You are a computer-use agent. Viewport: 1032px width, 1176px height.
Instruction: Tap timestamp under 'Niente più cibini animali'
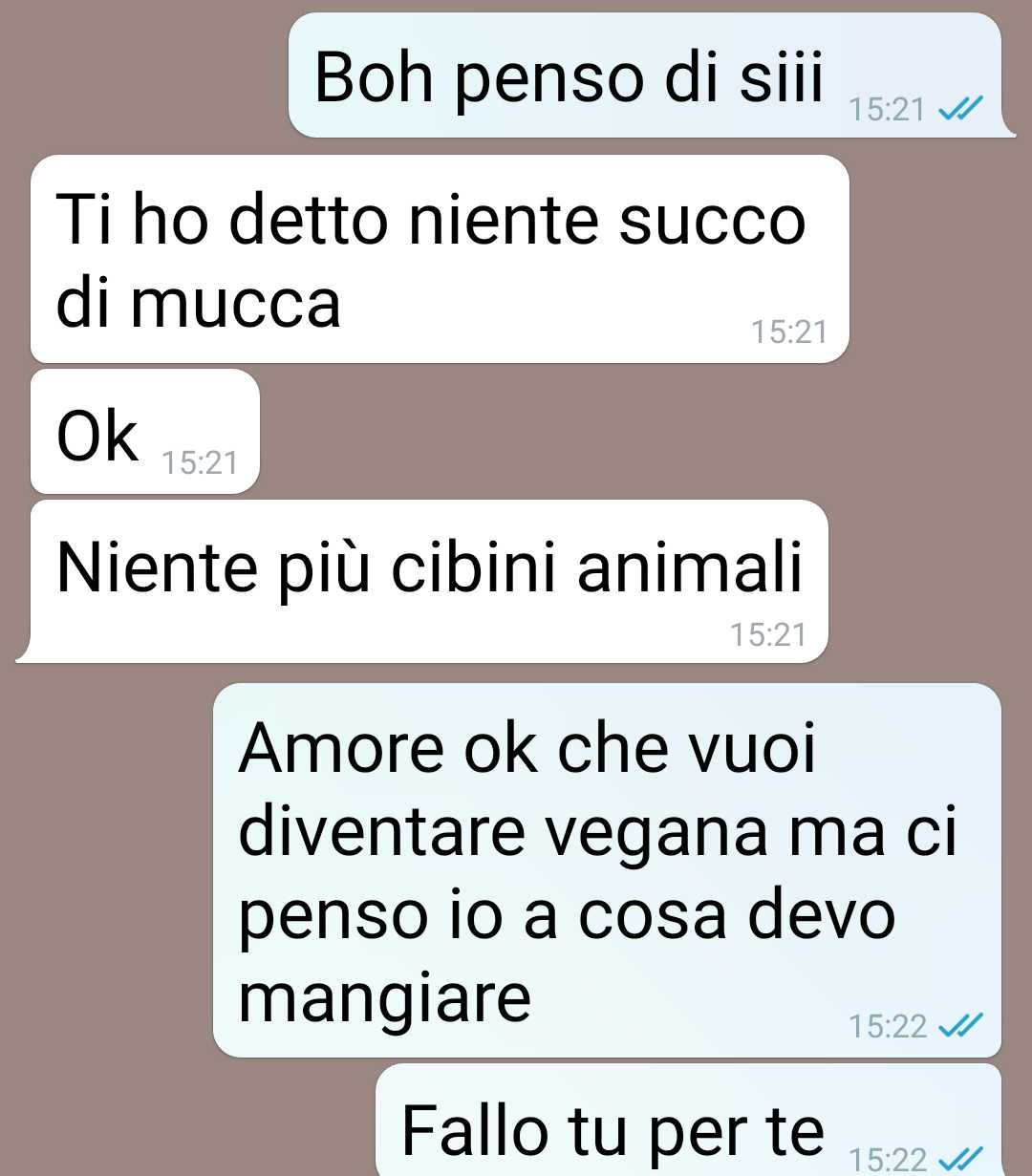pyautogui.click(x=768, y=634)
